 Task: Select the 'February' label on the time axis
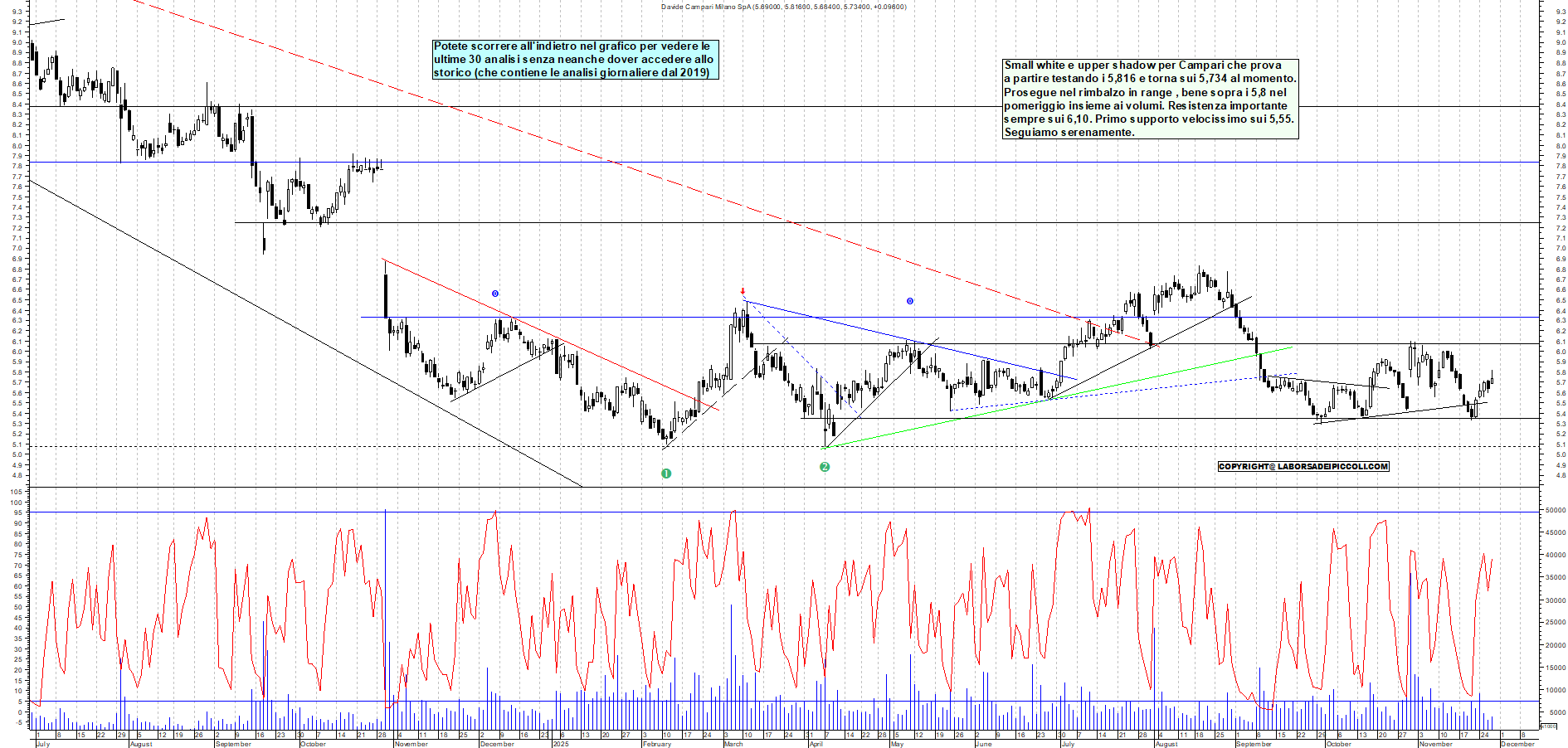pyautogui.click(x=656, y=744)
